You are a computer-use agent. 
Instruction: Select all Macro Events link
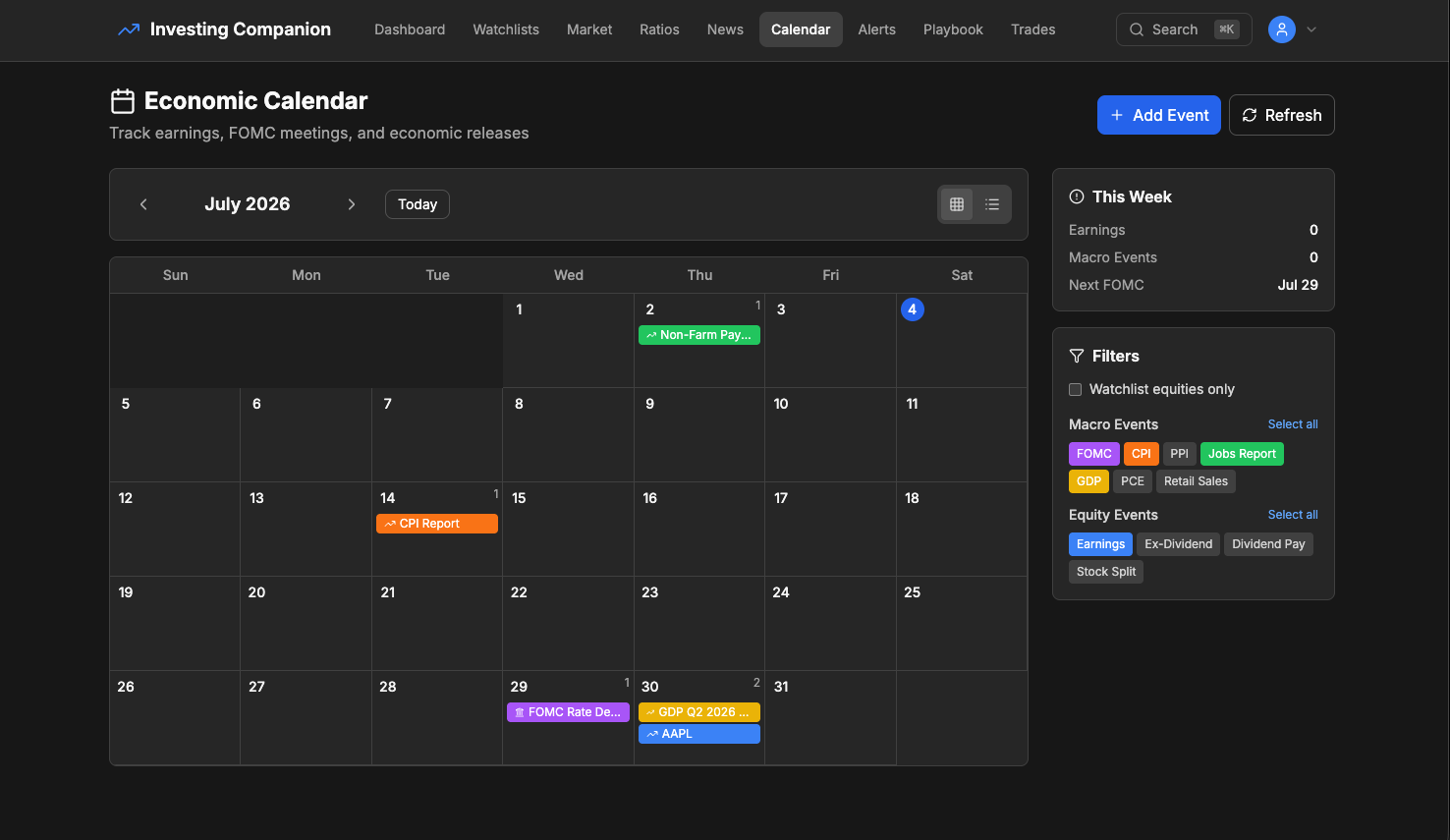click(1293, 424)
